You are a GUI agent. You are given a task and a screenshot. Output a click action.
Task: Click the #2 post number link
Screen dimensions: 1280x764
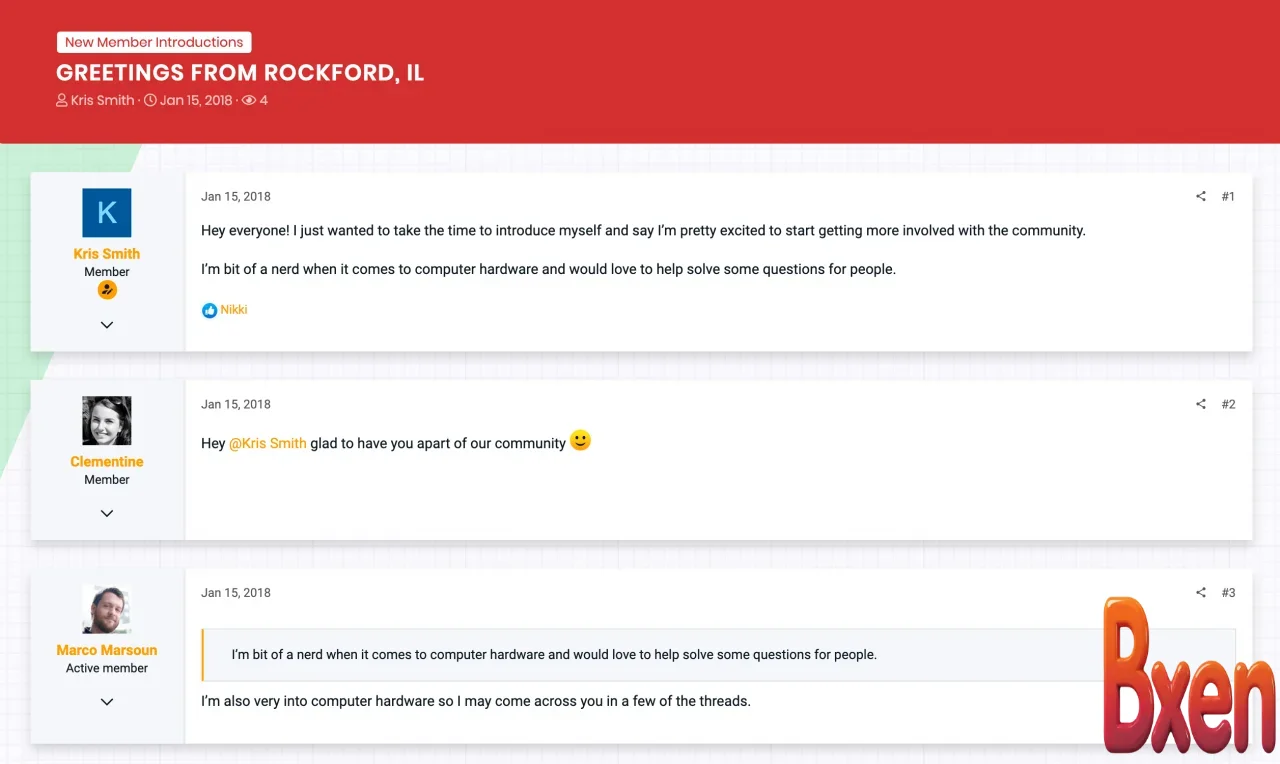pos(1228,404)
